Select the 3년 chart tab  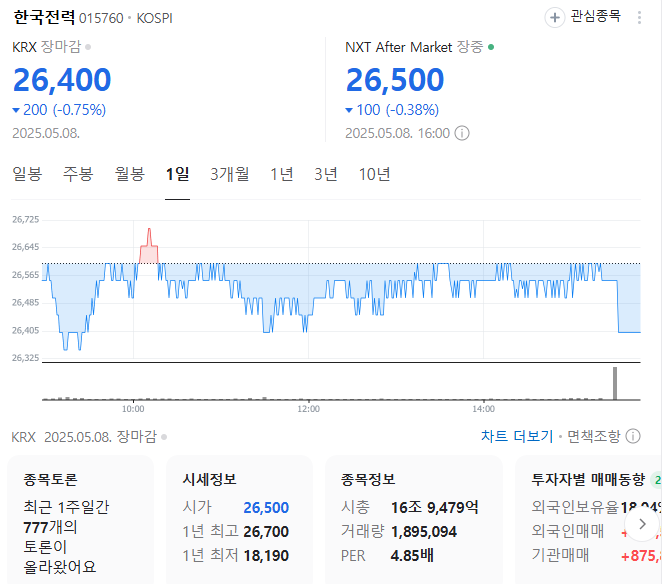point(326,174)
